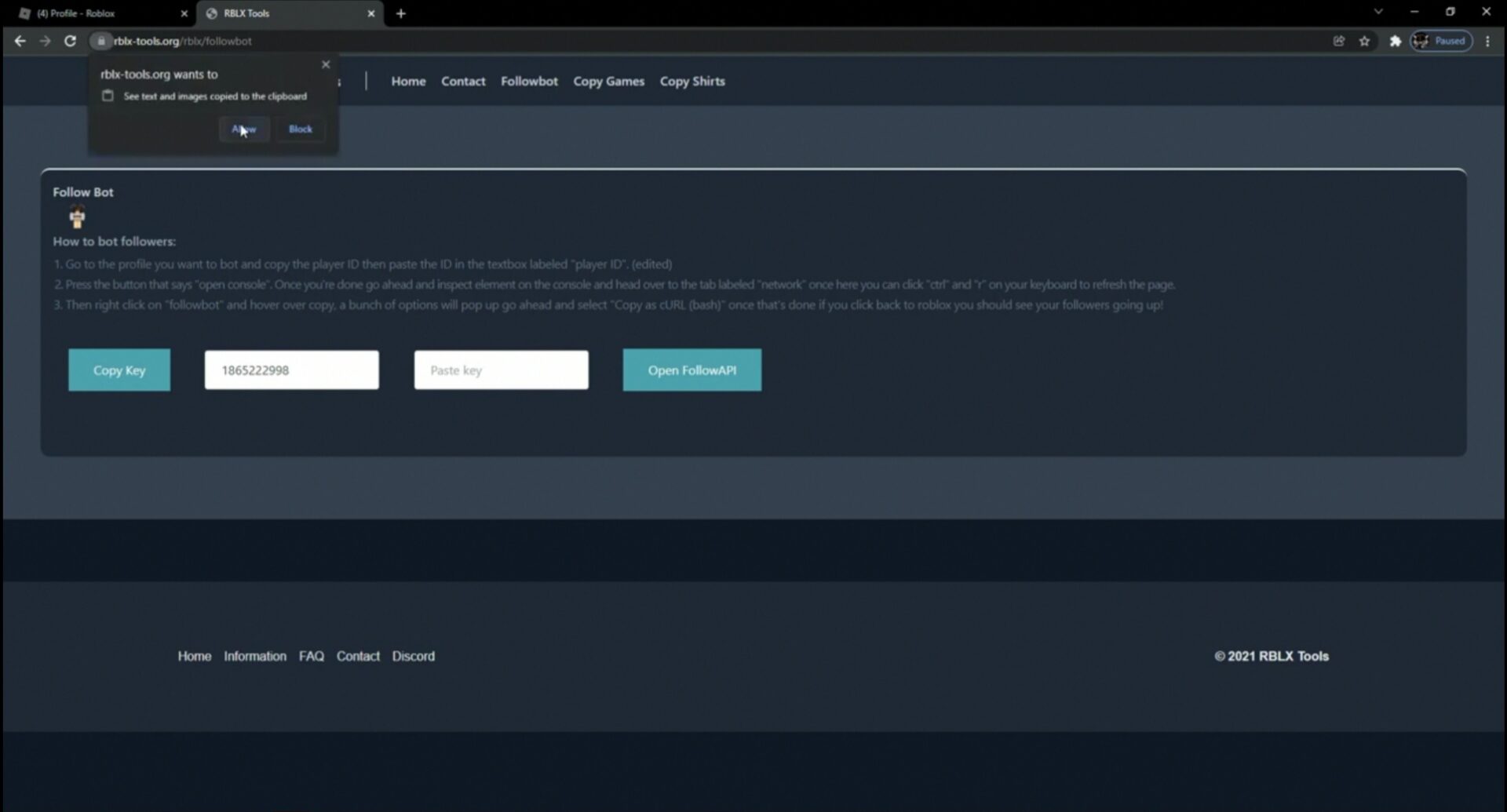This screenshot has height=812, width=1507.
Task: Click the Copy Key button
Action: [x=119, y=370]
